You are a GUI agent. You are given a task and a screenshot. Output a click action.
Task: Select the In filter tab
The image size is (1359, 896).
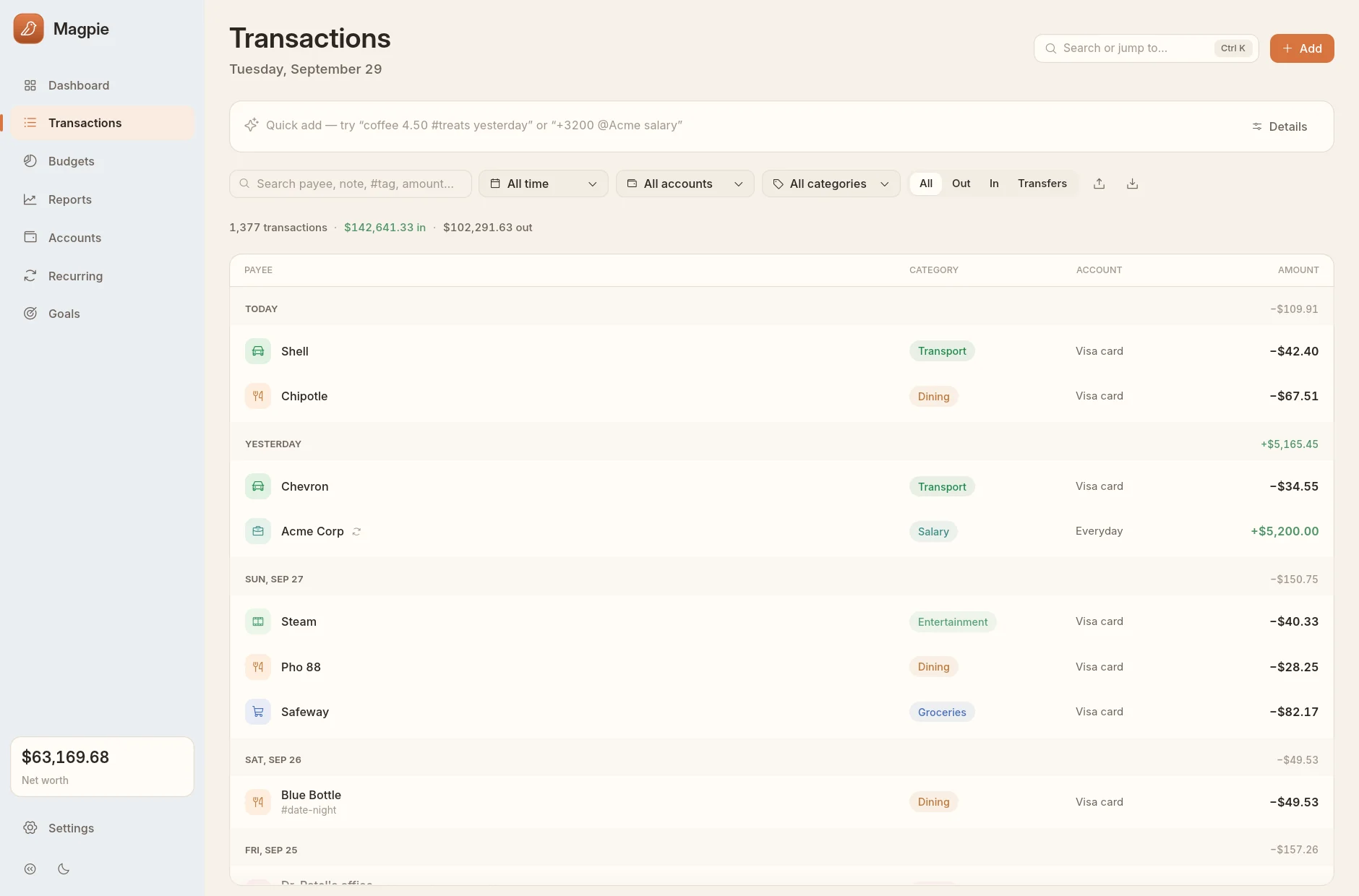994,184
